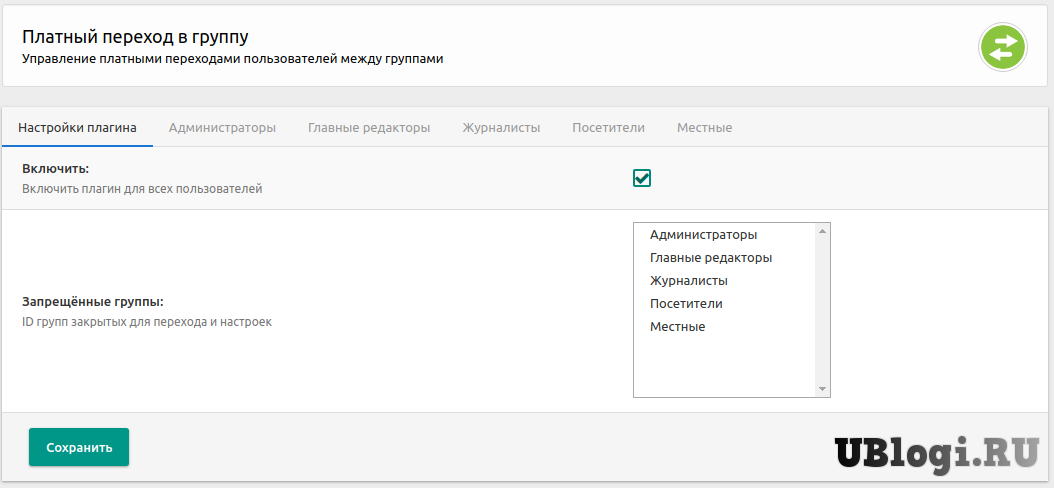Choose Местные in the forbidden groups list
The width and height of the screenshot is (1054, 488).
(677, 327)
